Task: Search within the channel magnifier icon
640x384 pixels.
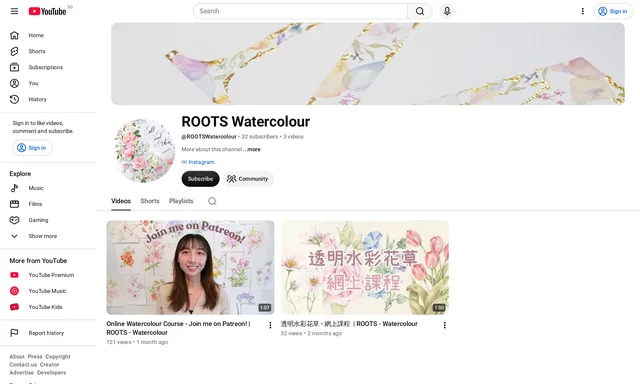Action: coord(212,201)
